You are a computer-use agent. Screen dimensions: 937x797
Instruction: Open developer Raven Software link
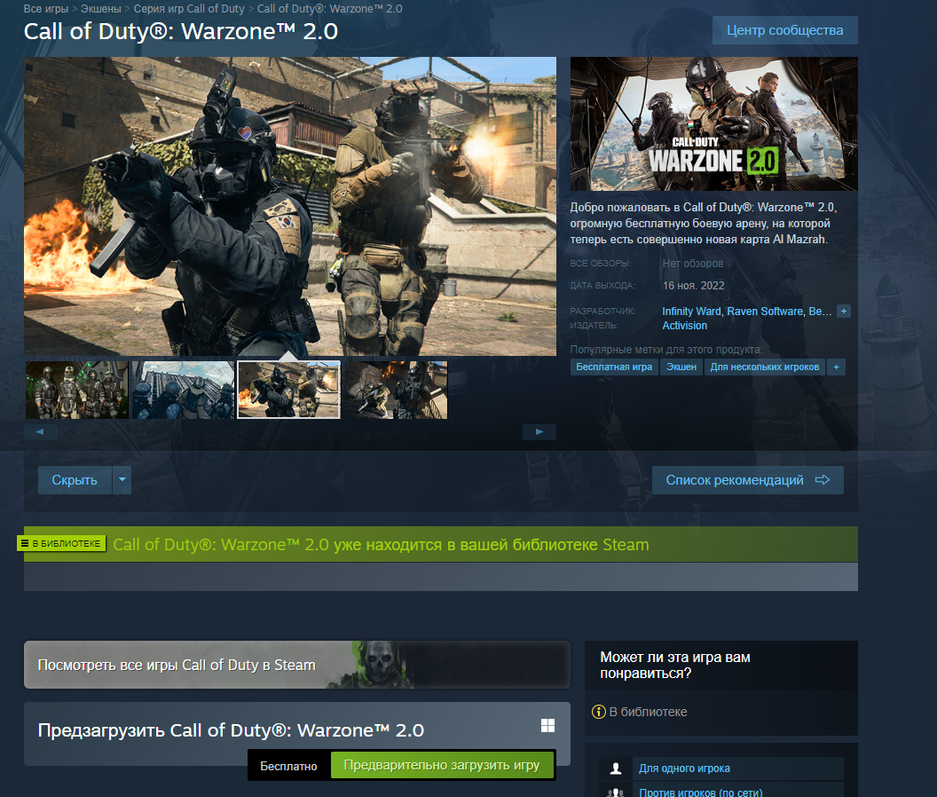tap(764, 311)
